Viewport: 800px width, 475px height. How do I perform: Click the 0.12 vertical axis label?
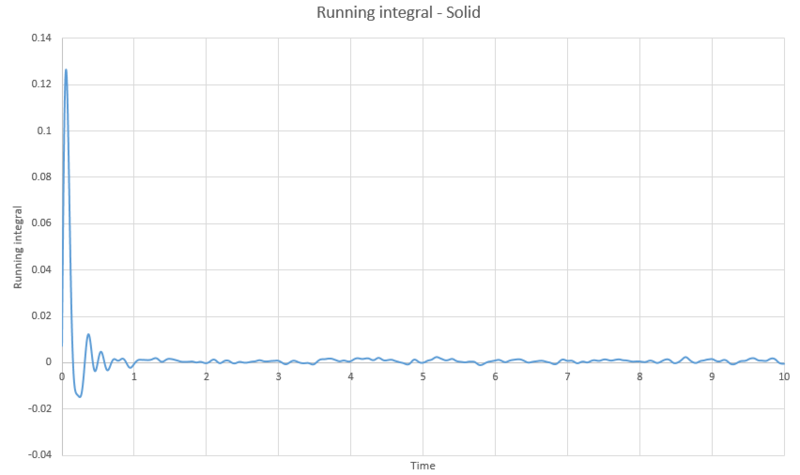41,84
